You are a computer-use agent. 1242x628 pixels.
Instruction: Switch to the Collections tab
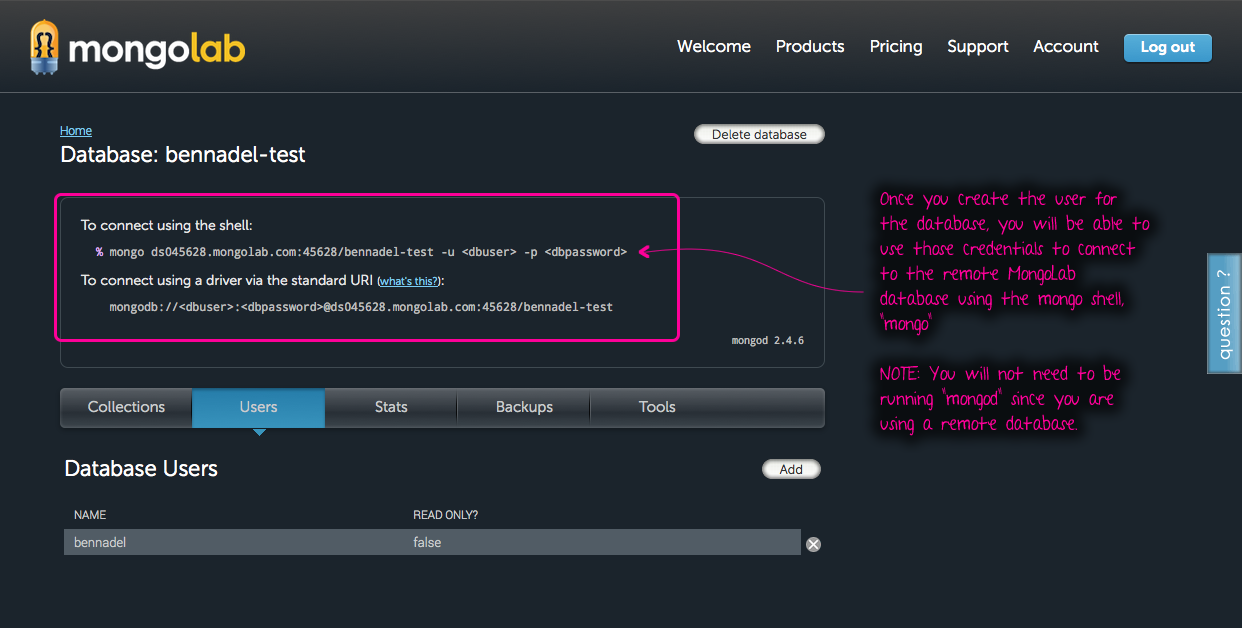(x=126, y=407)
